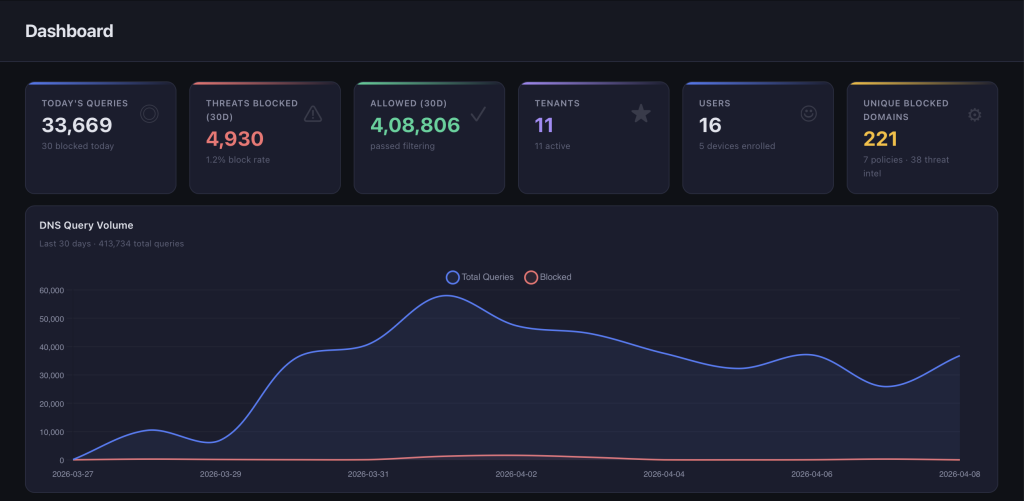Select the checkmark icon on Allowed card
Image resolution: width=1024 pixels, height=501 pixels.
coord(478,114)
